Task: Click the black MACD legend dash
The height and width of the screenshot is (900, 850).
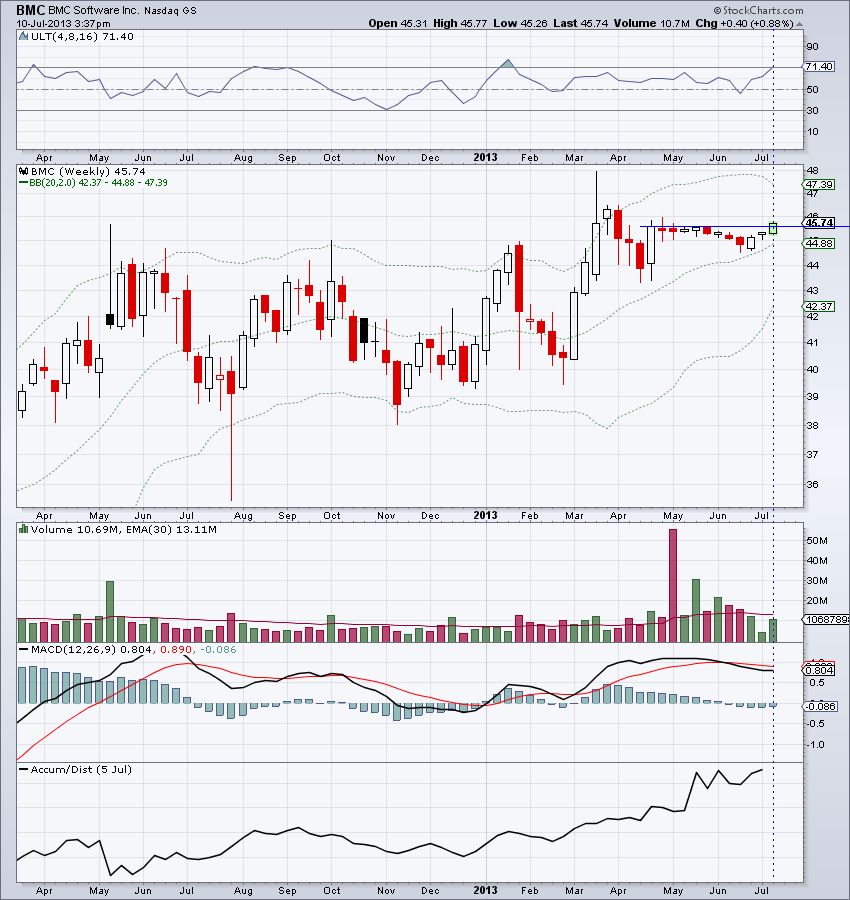Action: 24,649
